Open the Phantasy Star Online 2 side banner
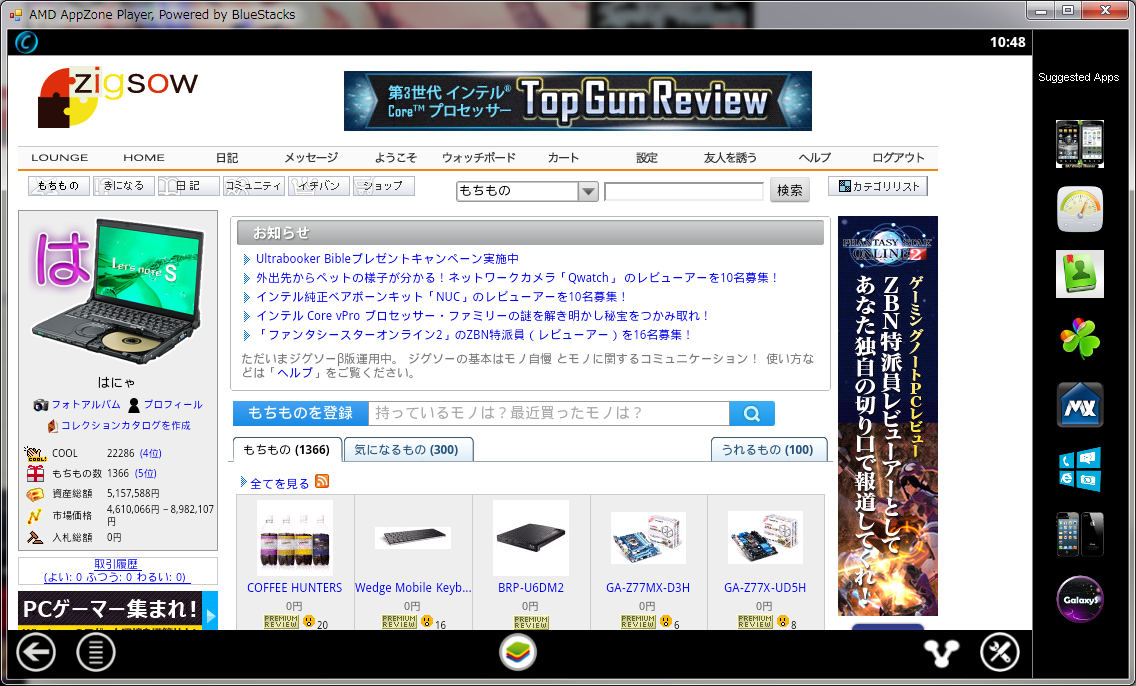 pyautogui.click(x=888, y=416)
